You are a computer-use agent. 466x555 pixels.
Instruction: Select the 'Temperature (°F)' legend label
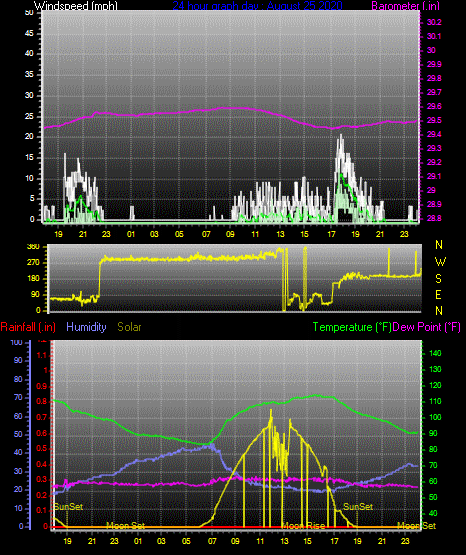[x=352, y=327]
